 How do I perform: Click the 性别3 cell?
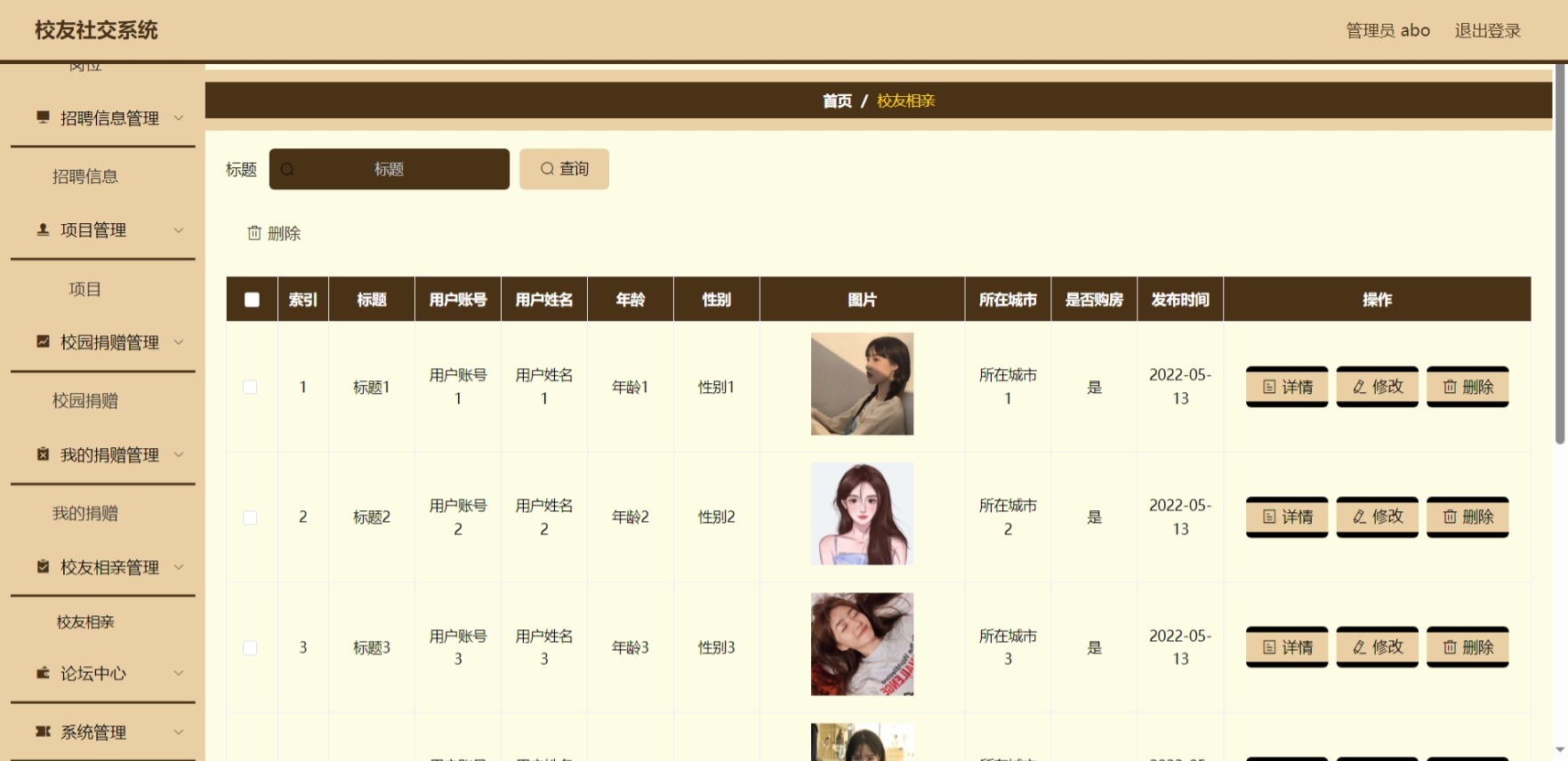click(x=717, y=647)
